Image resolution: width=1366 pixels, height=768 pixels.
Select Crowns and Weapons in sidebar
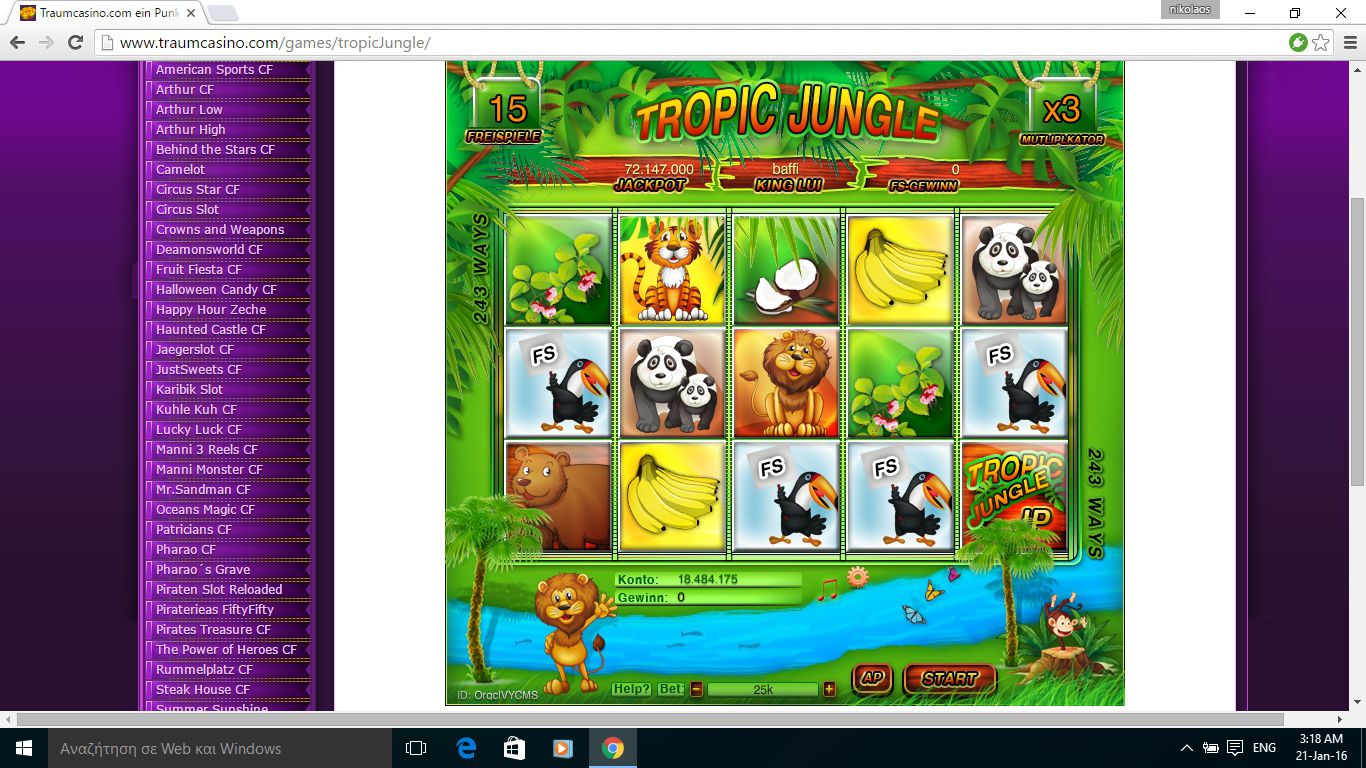point(220,229)
